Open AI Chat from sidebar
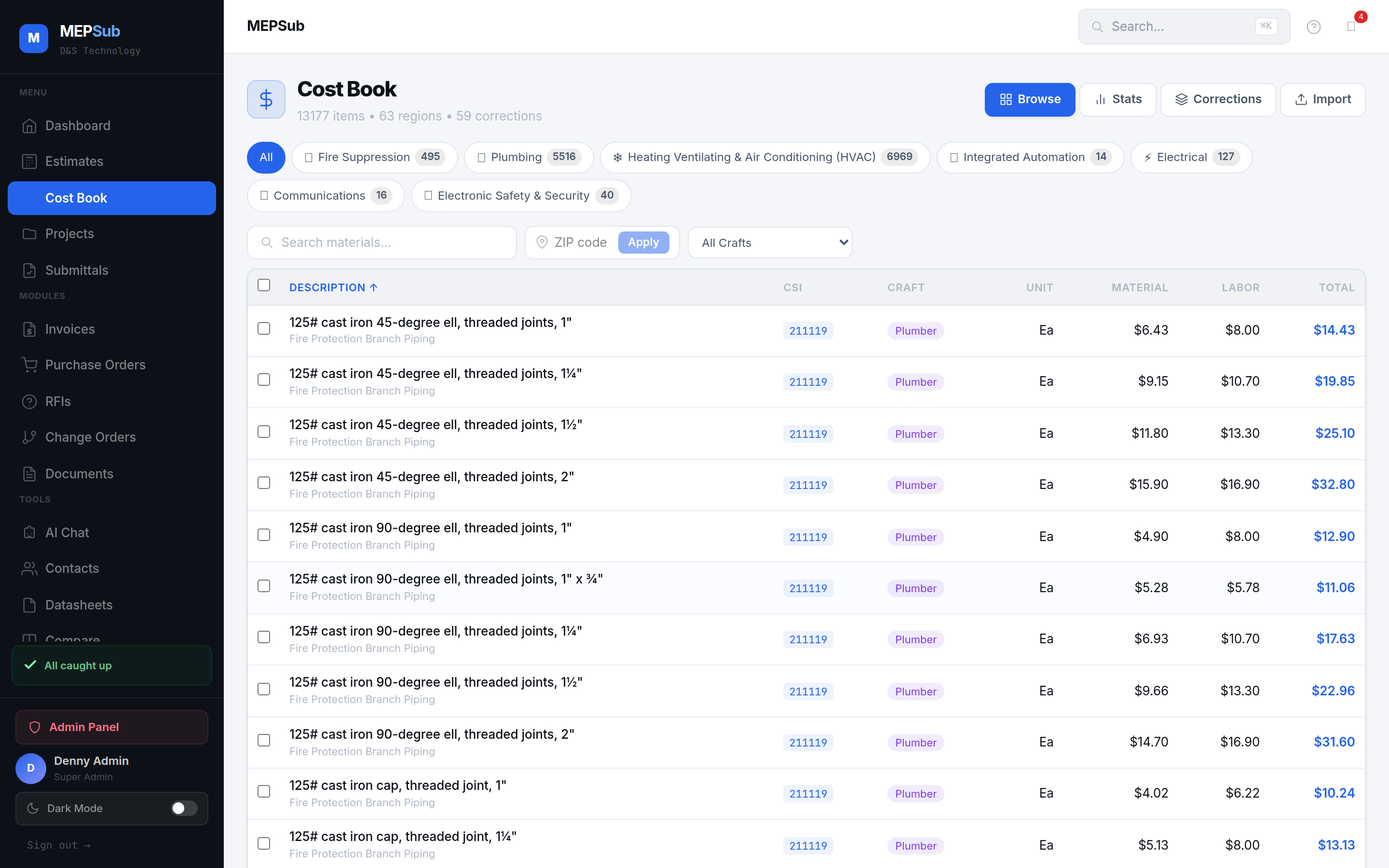 pos(67,532)
